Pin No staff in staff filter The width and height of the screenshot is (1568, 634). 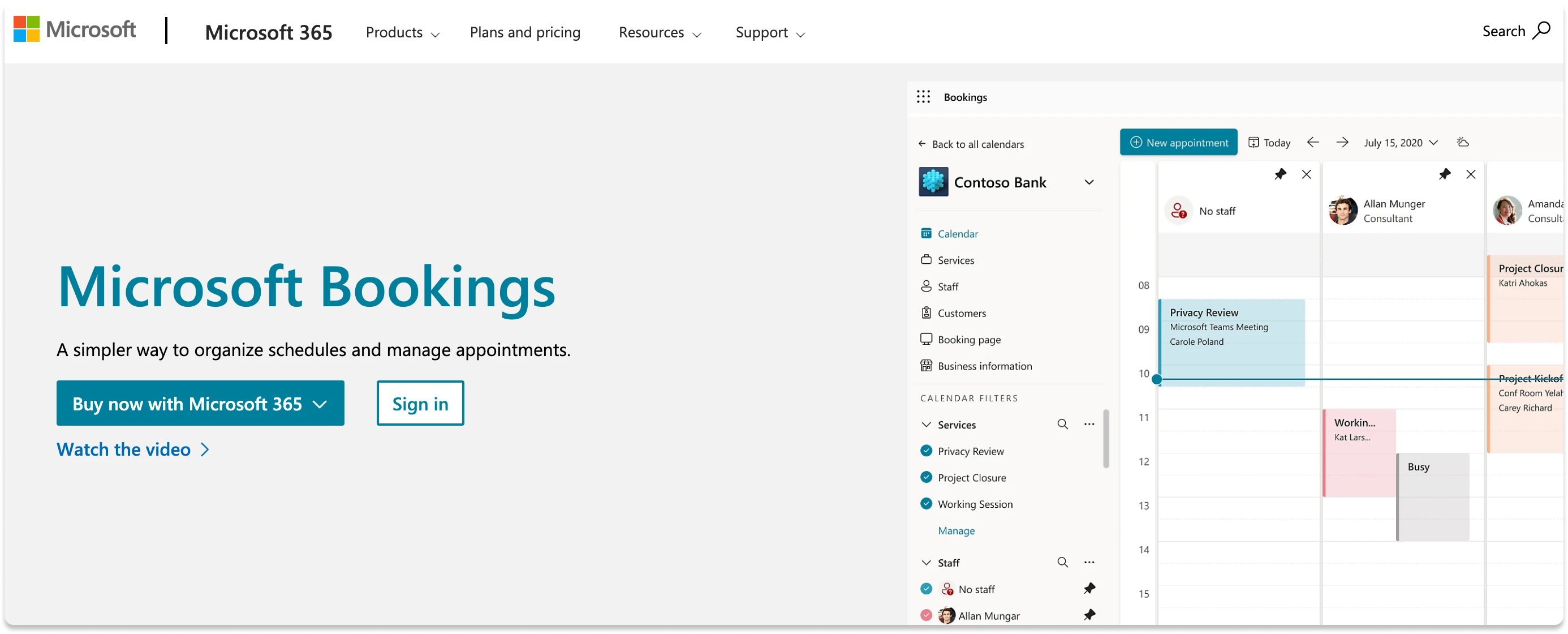click(x=1089, y=589)
